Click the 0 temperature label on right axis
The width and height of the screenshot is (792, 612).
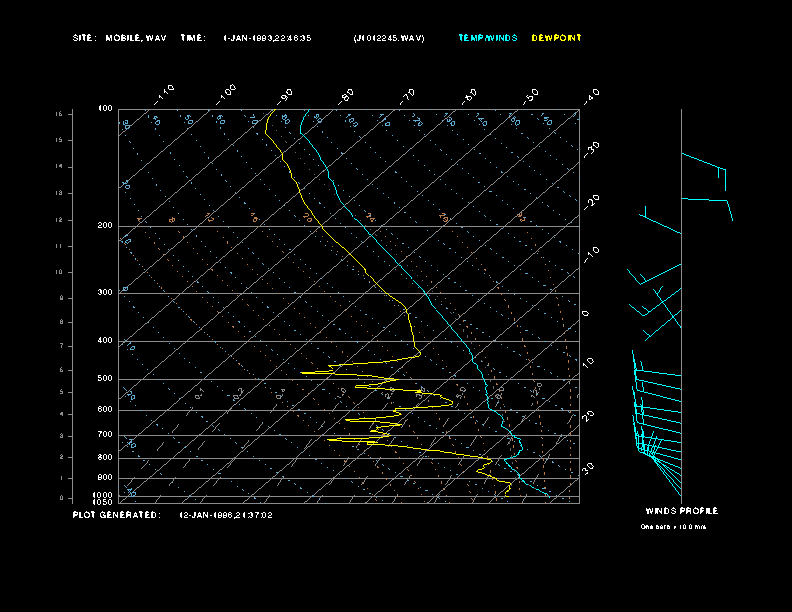coord(585,314)
